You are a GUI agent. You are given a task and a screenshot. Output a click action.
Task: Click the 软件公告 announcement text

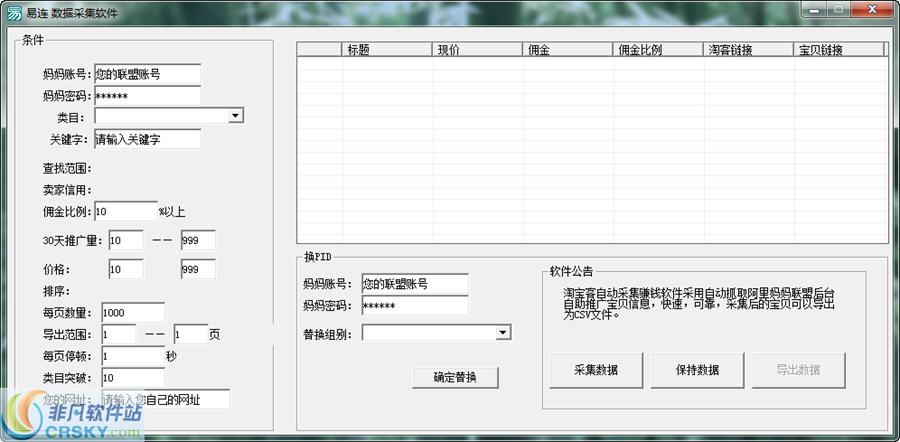[697, 303]
